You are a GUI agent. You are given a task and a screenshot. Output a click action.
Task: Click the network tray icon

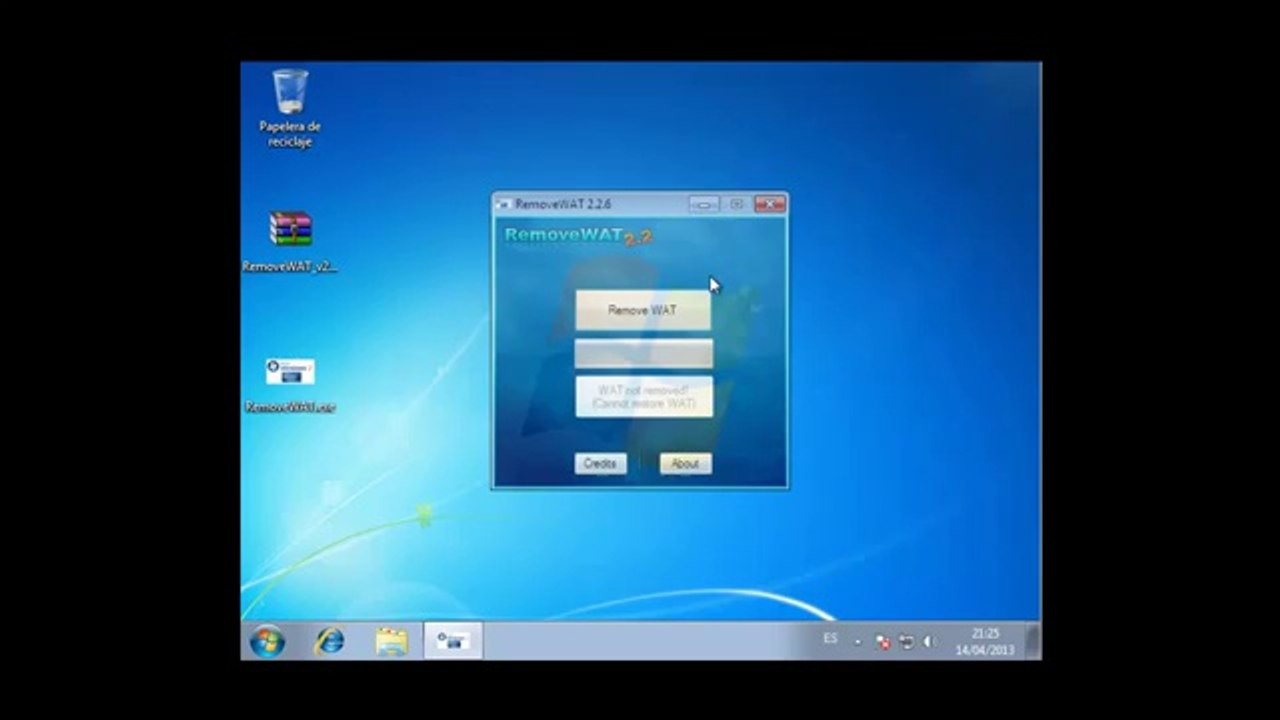click(x=906, y=642)
